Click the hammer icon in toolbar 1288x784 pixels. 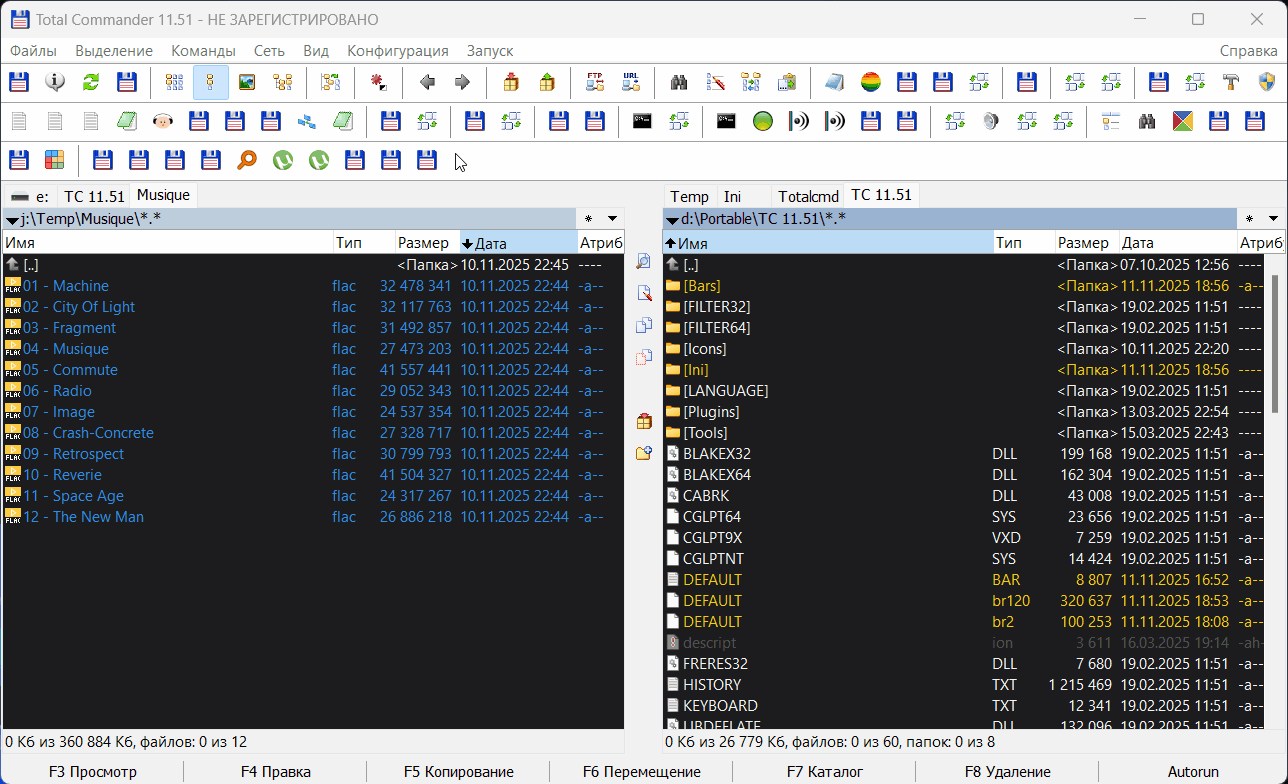pos(1231,83)
